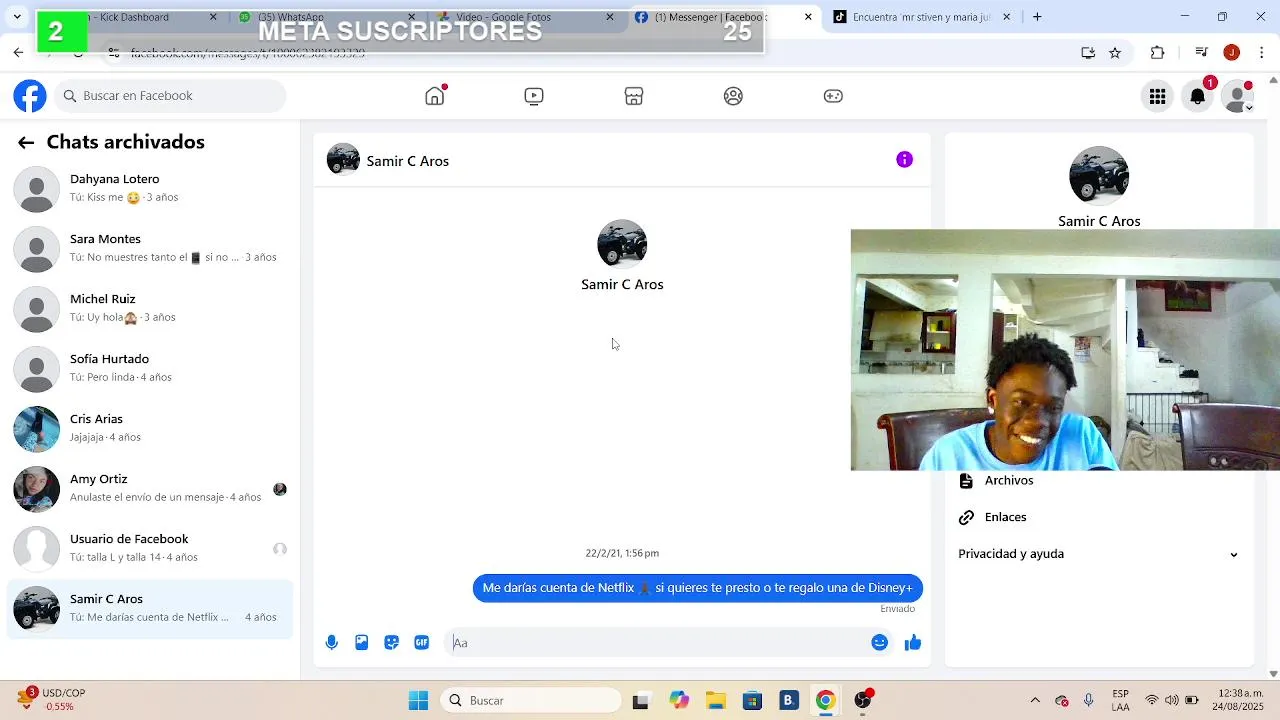Image resolution: width=1280 pixels, height=720 pixels.
Task: Open Usuario de Facebook archived chat
Action: [150, 548]
